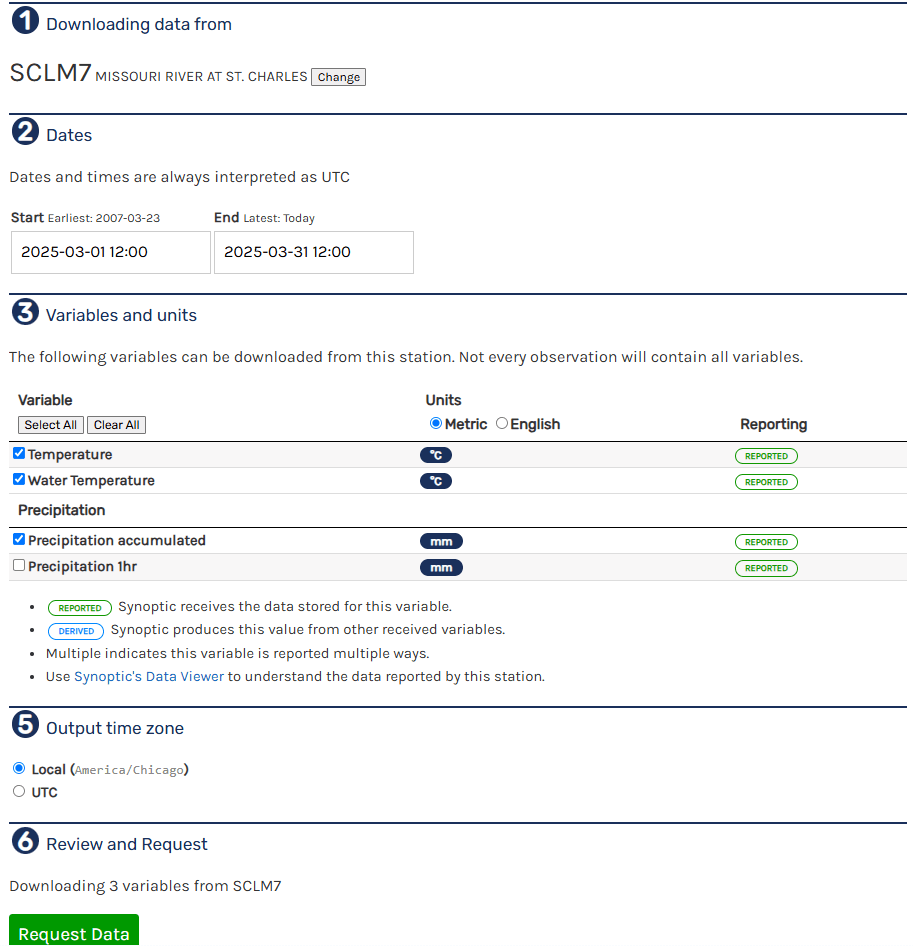Screen dimensions: 913x946
Task: Uncheck the Temperature variable checkbox
Action: [x=19, y=453]
